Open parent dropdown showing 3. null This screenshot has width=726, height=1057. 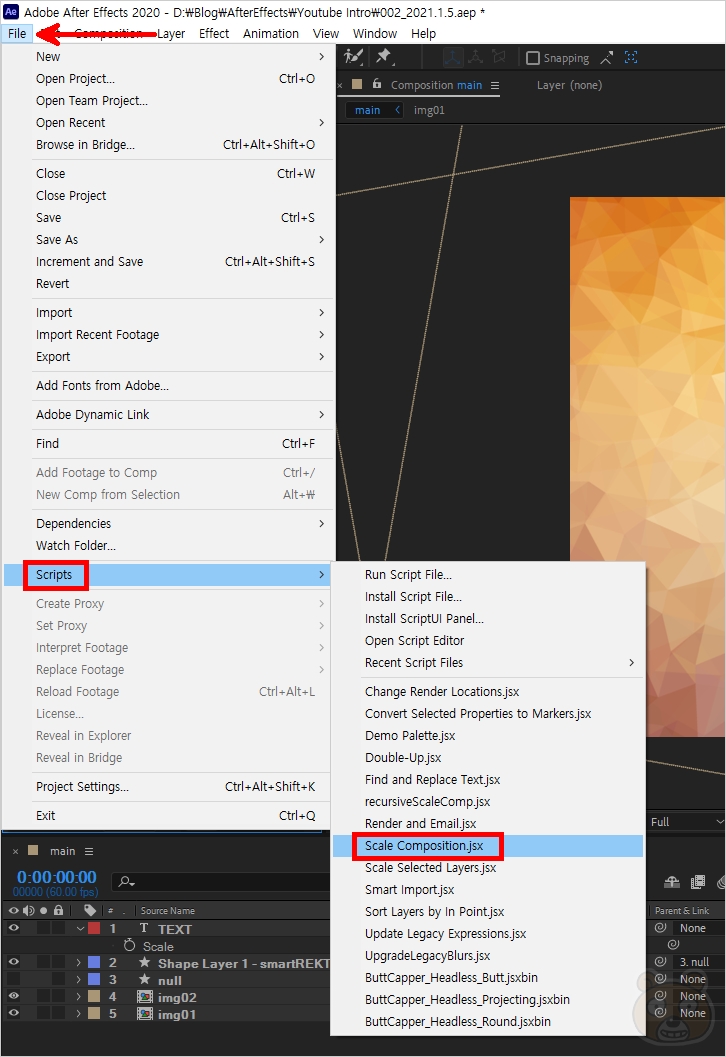coord(698,962)
